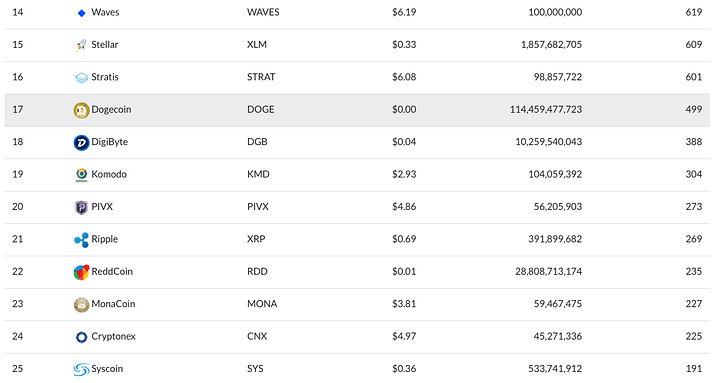Open the Cryptonex name link
This screenshot has width=720, height=383.
coord(113,336)
